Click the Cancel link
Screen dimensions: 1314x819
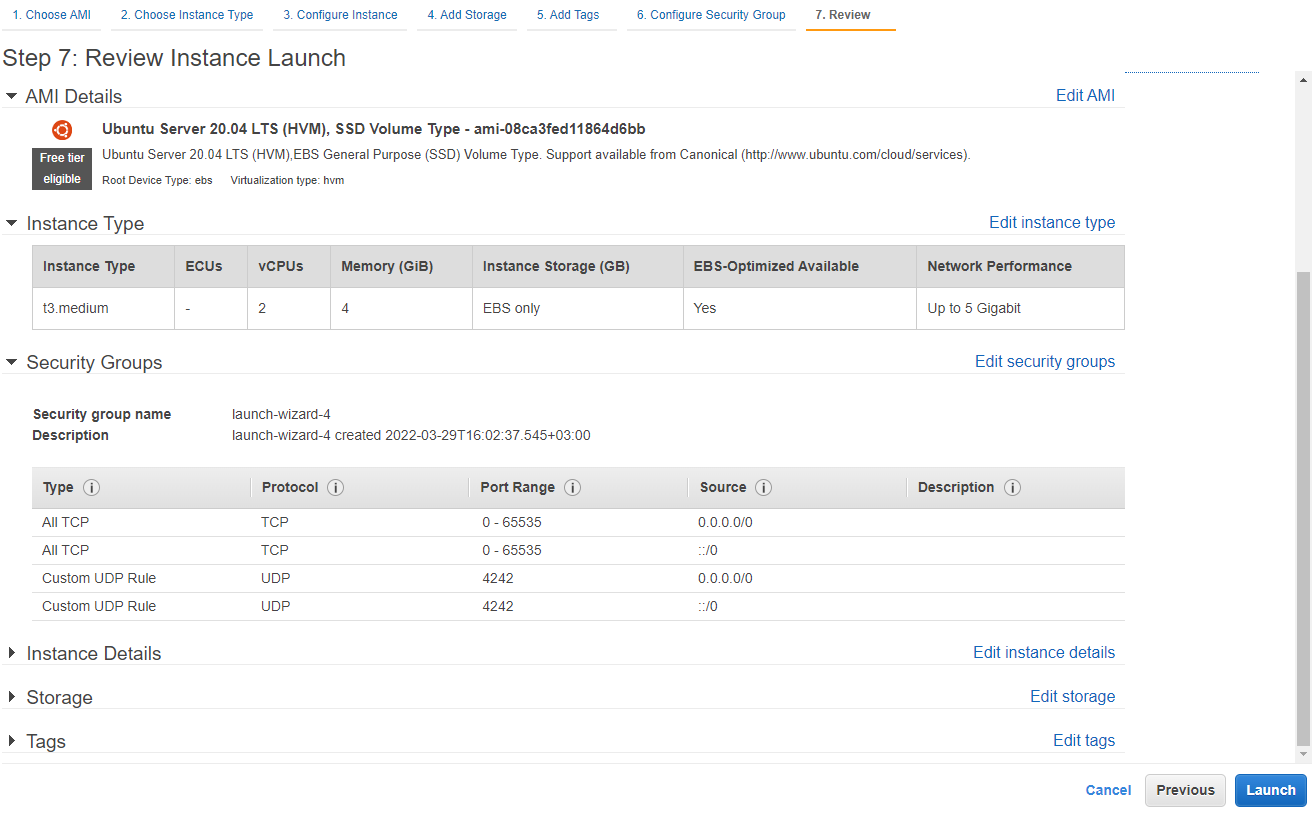pyautogui.click(x=1108, y=790)
